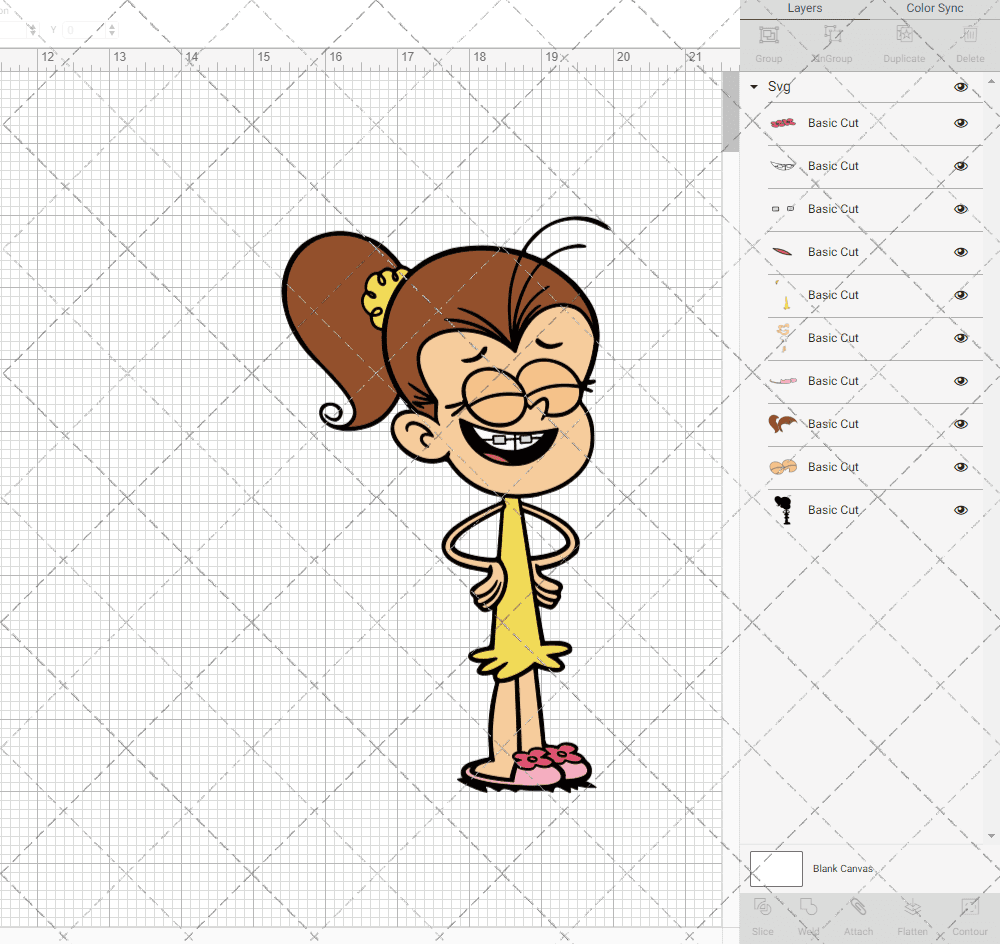The height and width of the screenshot is (944, 1000).
Task: Toggle visibility of the Svg group
Action: pos(961,87)
